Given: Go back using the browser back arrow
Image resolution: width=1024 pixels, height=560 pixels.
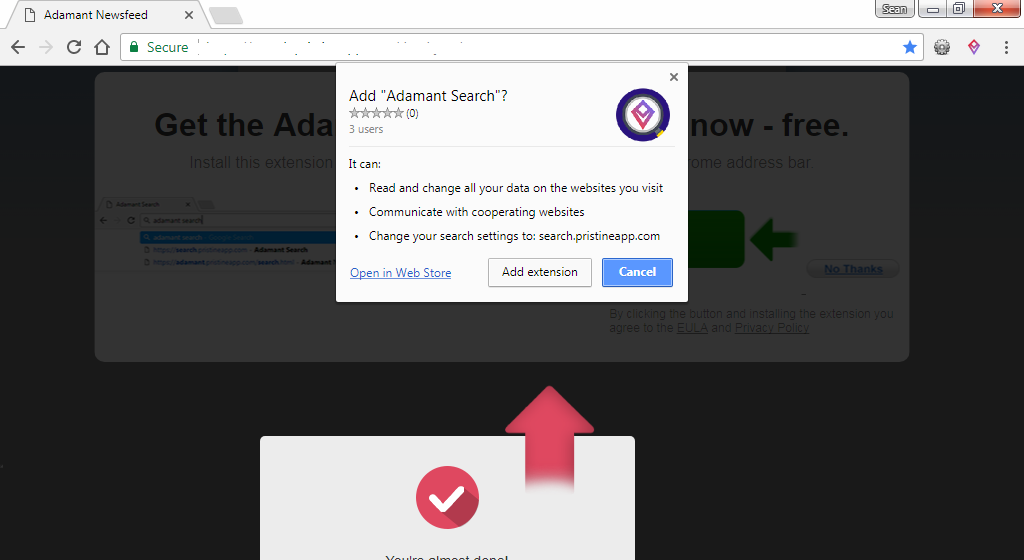Looking at the screenshot, I should pyautogui.click(x=18, y=47).
